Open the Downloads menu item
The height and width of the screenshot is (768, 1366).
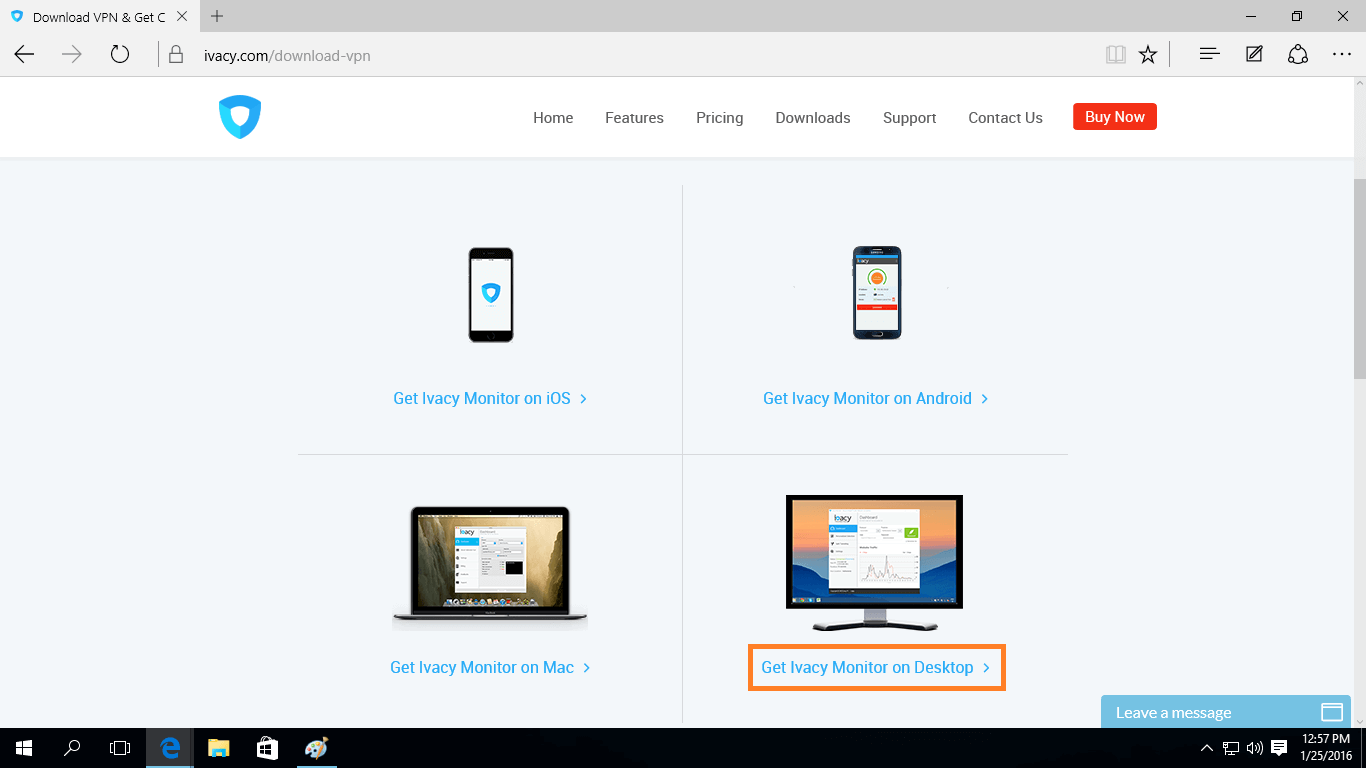click(813, 117)
